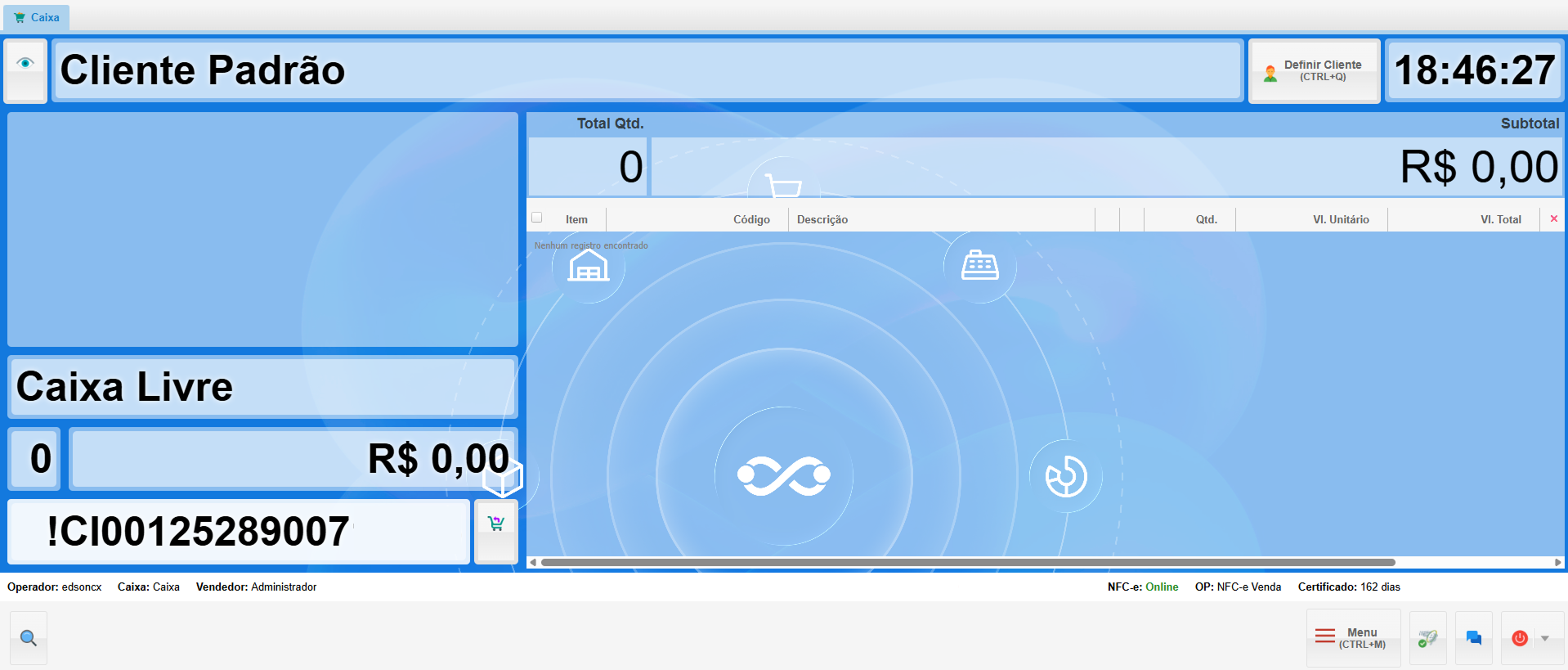Click the Vl. Unitário column header
This screenshot has width=1568, height=670.
point(1340,219)
